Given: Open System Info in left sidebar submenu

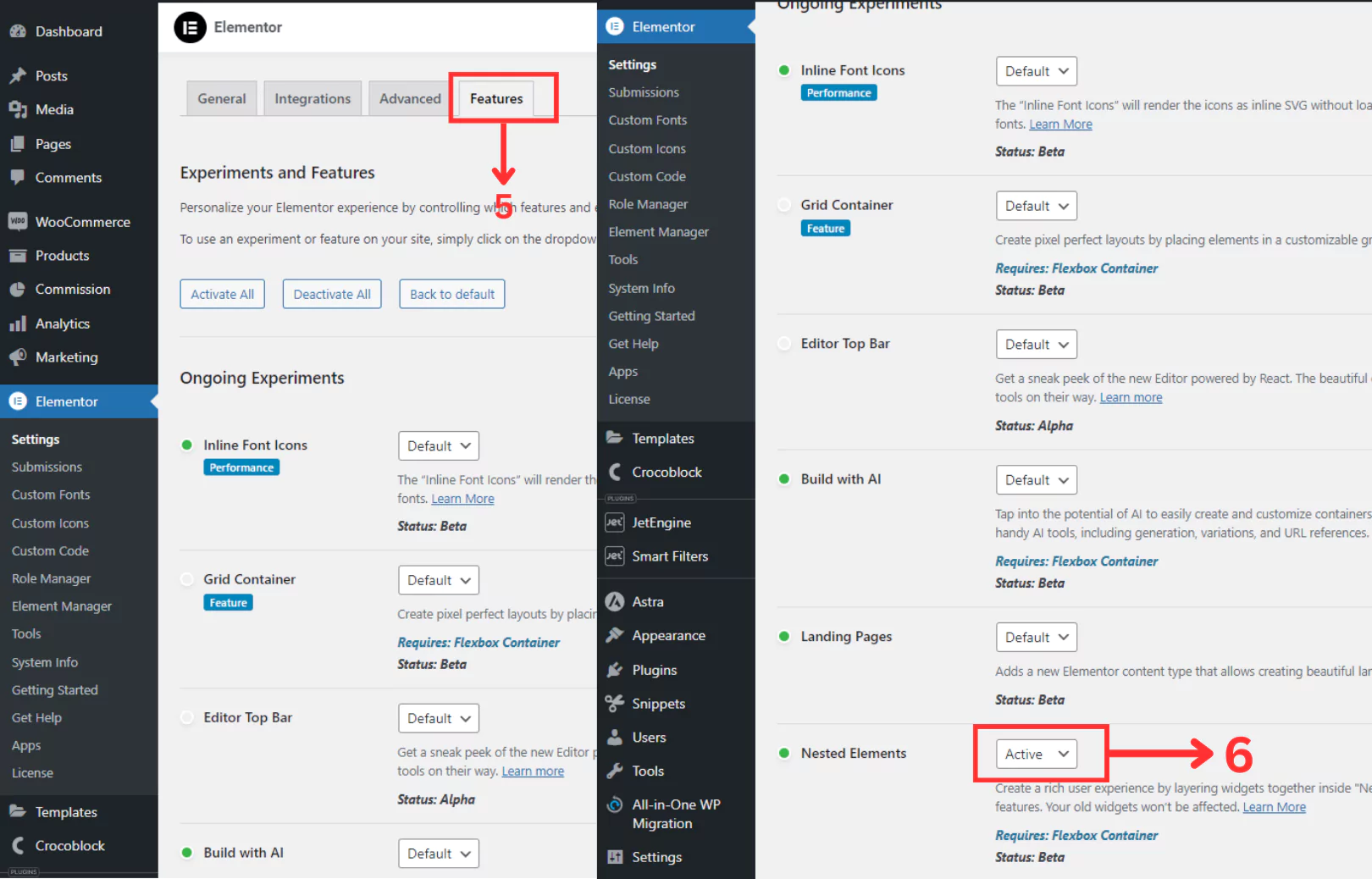Looking at the screenshot, I should [x=45, y=662].
